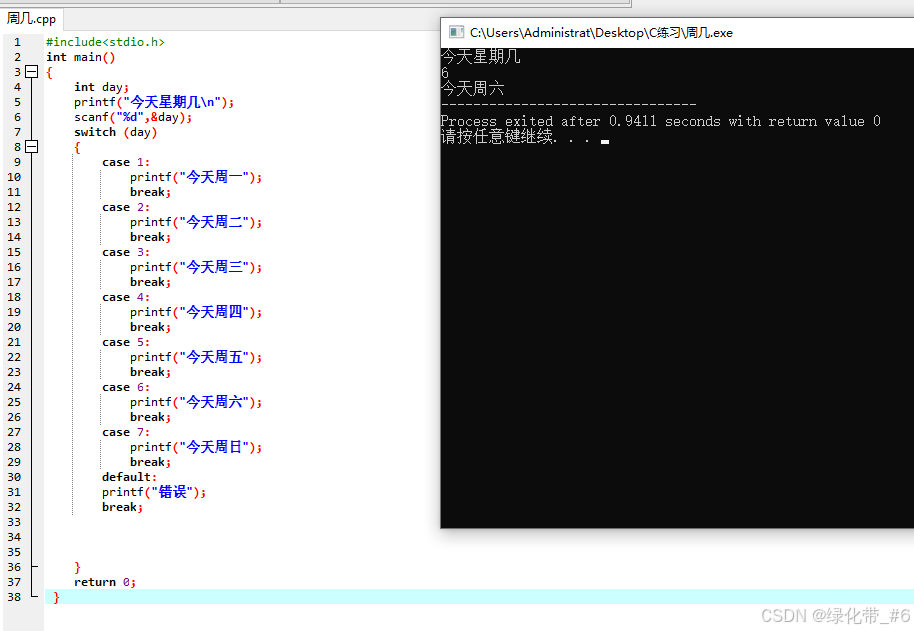The image size is (914, 631).
Task: Click the printf("今天周三") line
Action: click(x=196, y=267)
